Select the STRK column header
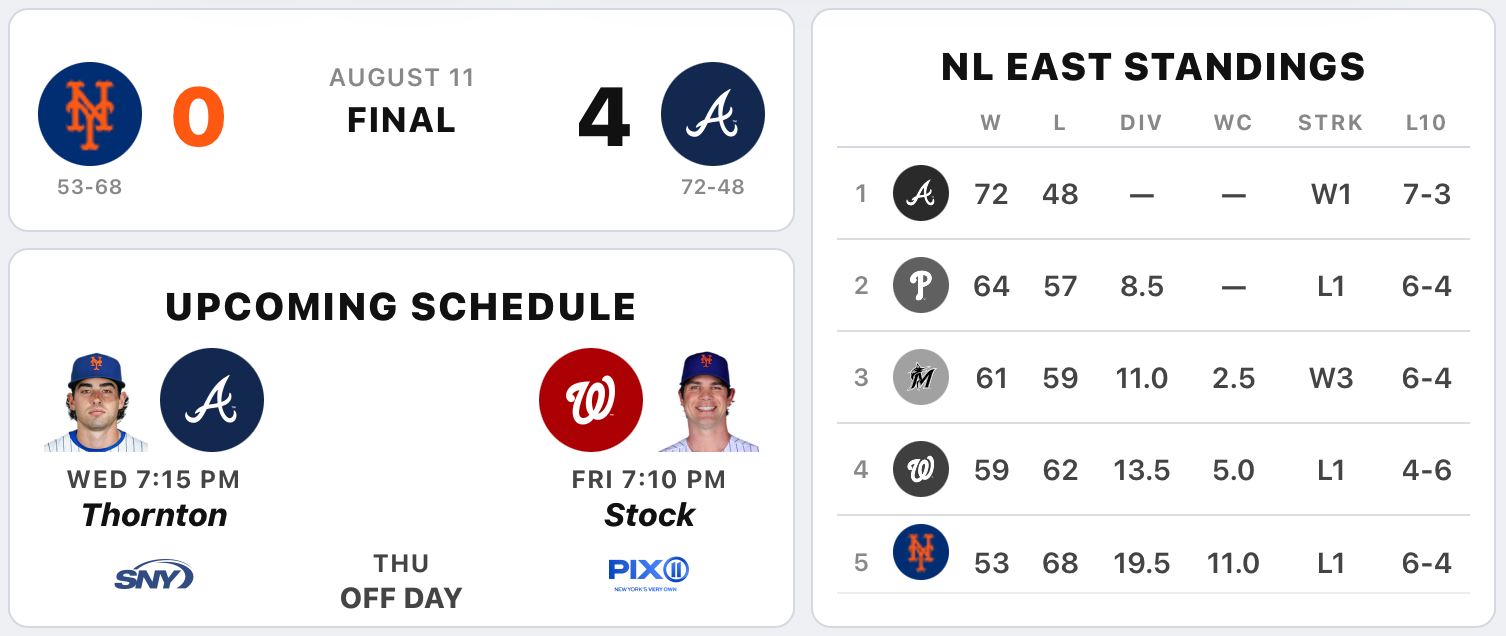Screen dimensions: 1506x636 [1330, 123]
